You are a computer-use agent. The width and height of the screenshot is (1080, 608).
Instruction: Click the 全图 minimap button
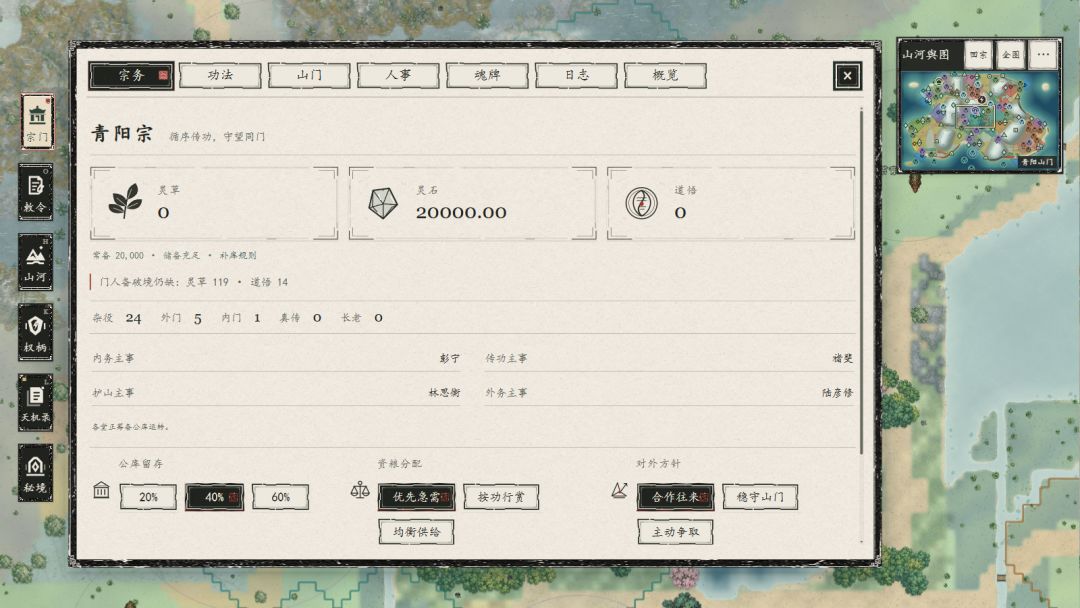1010,54
